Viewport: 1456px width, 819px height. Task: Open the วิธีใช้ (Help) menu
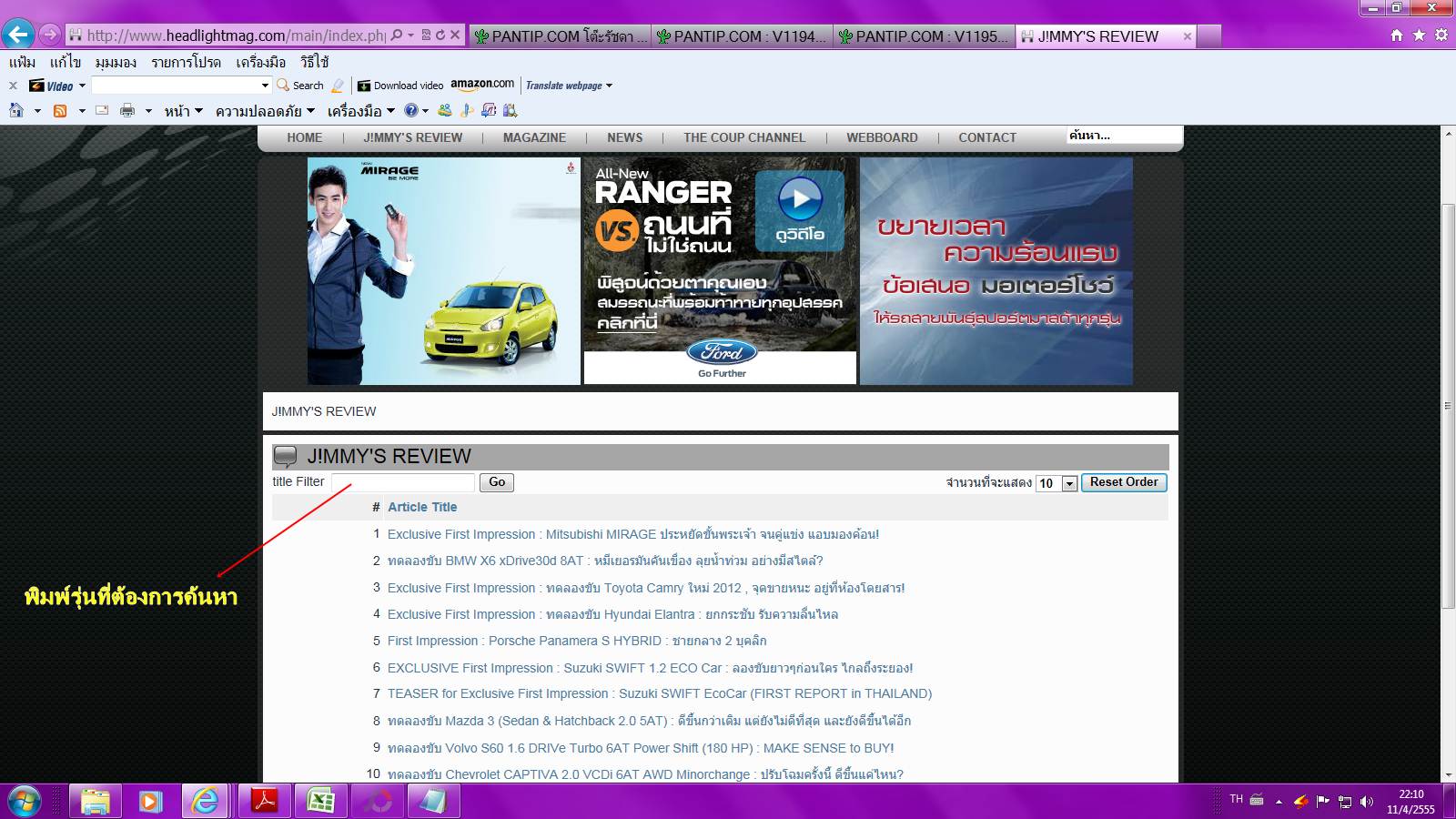315,62
